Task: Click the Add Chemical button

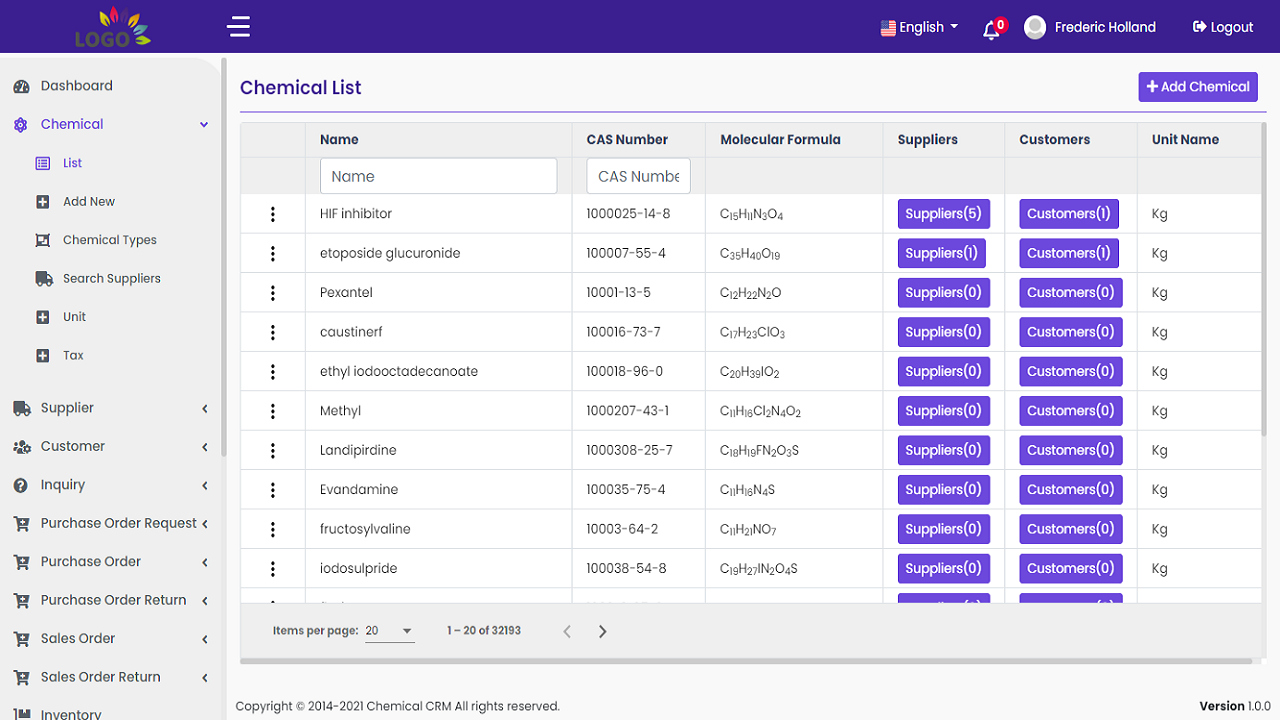Action: click(1197, 87)
